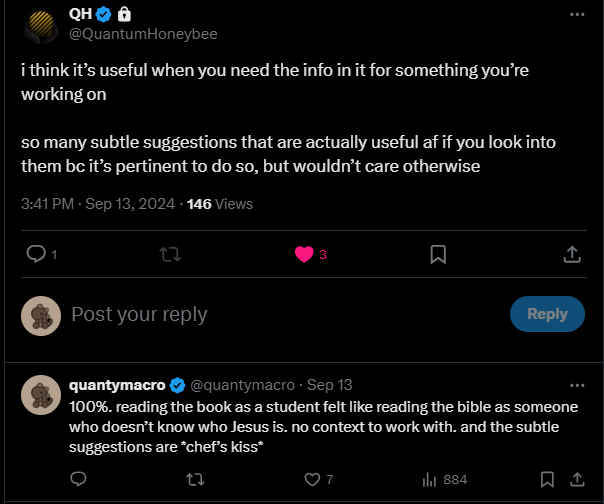The height and width of the screenshot is (504, 604).
Task: Repost quantymacro's reply
Action: click(x=195, y=480)
